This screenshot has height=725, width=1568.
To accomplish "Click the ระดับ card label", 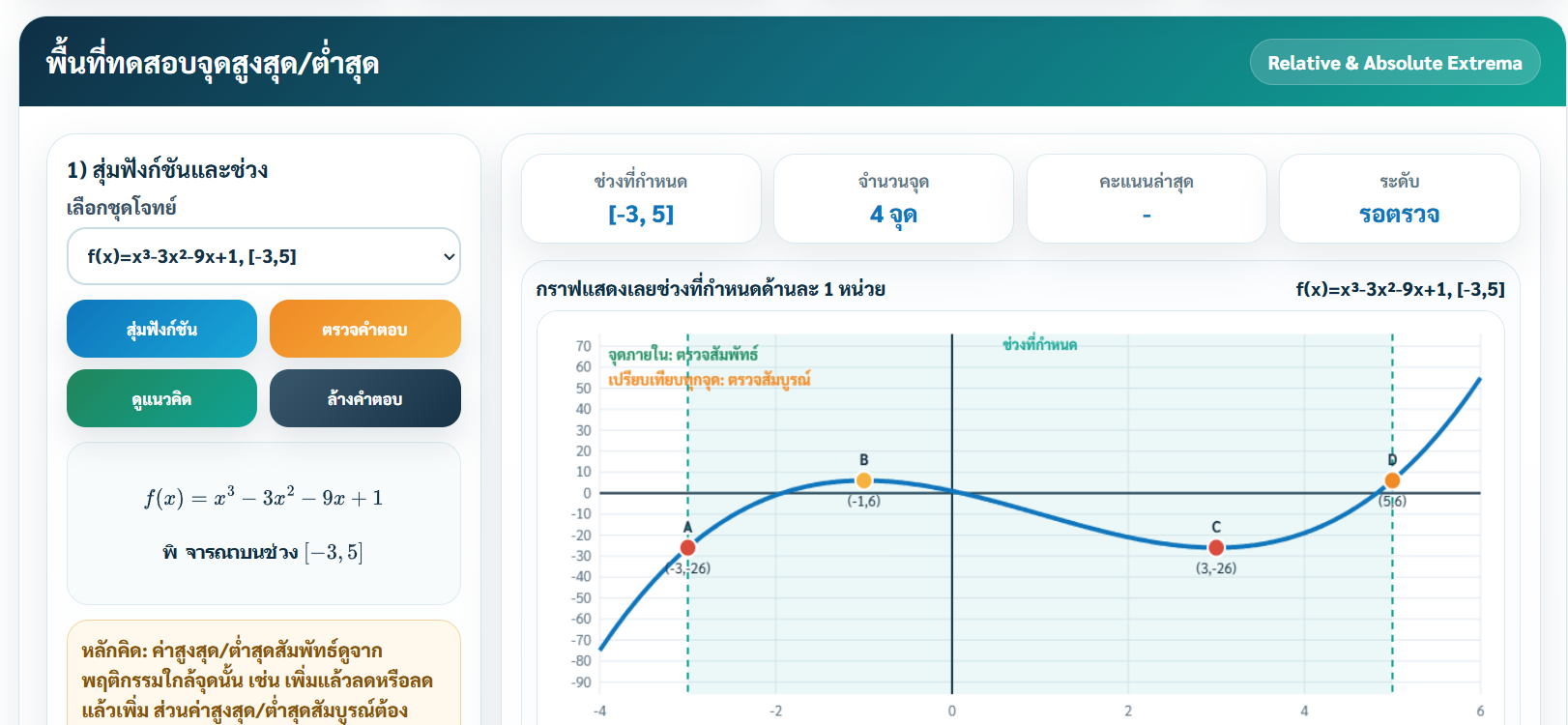I will (x=1399, y=182).
